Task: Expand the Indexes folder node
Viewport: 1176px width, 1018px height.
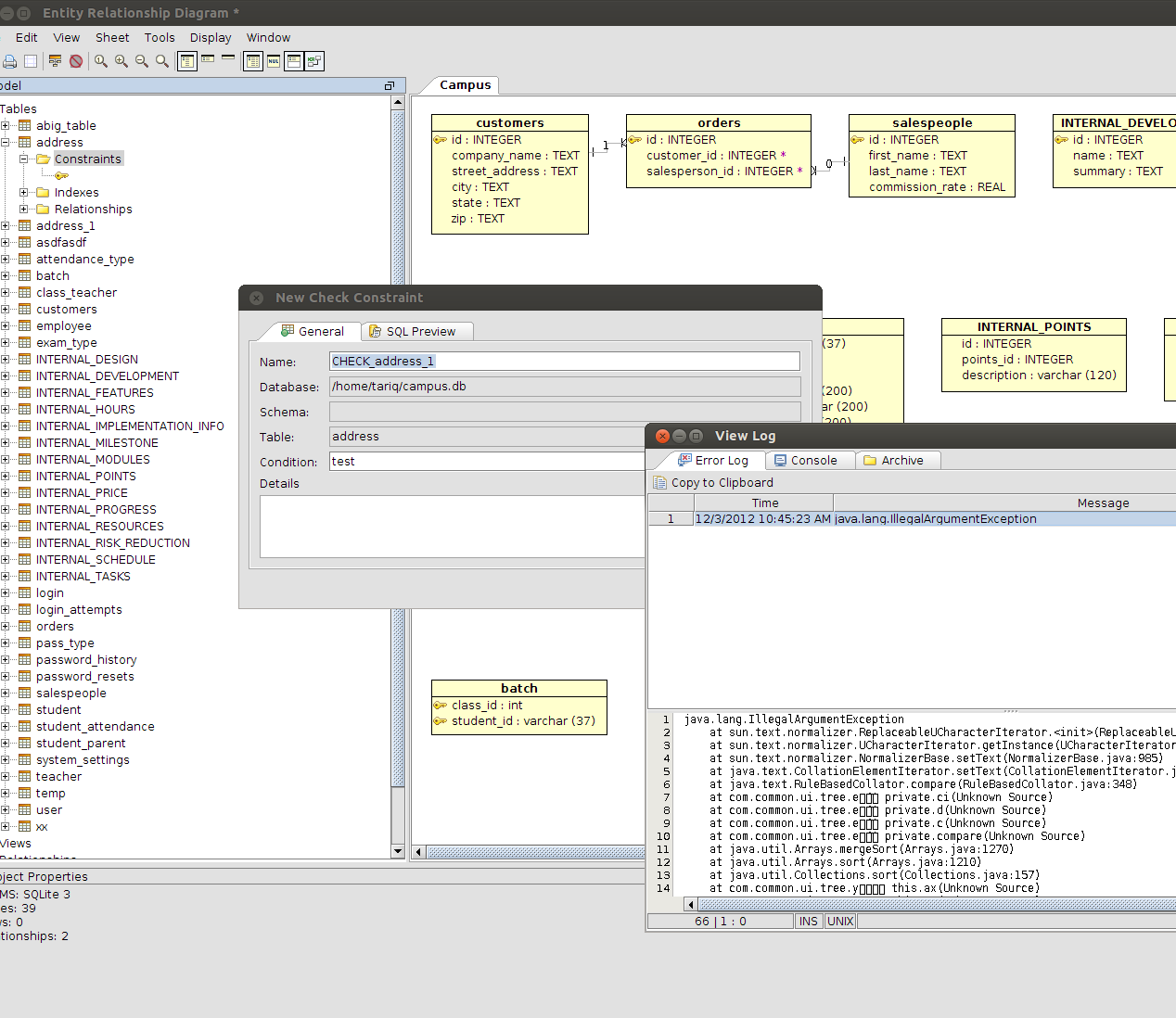Action: [x=24, y=193]
